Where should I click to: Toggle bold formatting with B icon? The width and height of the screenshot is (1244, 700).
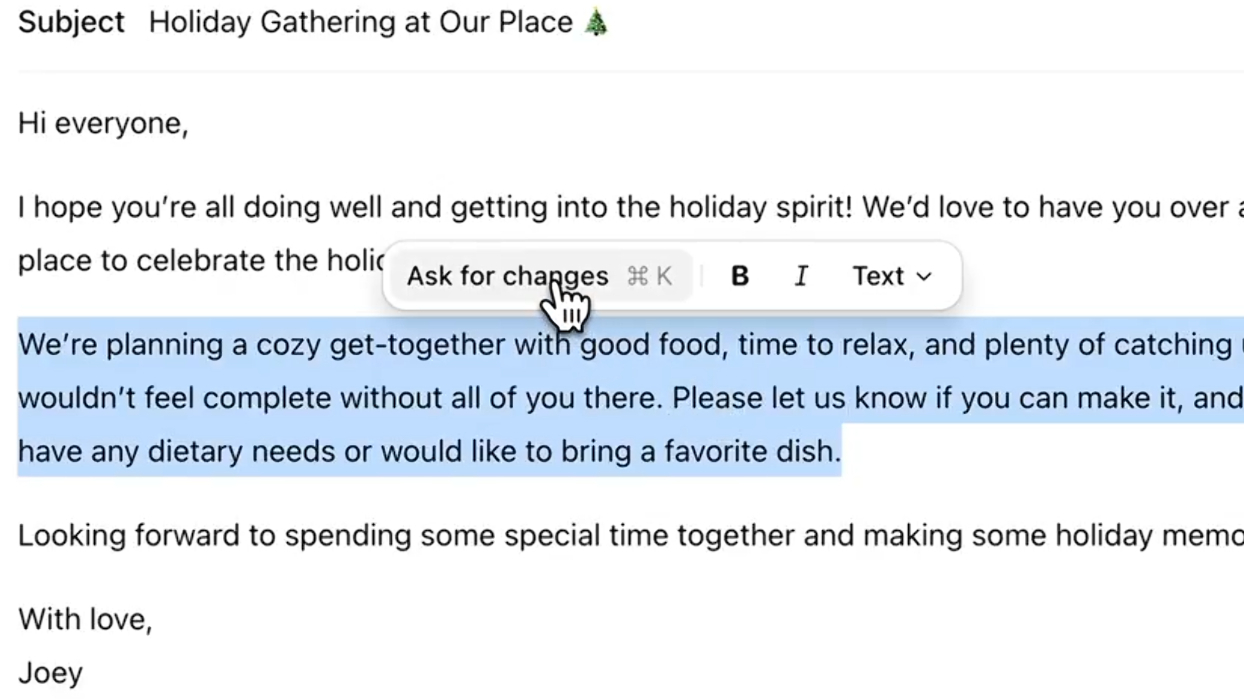740,276
